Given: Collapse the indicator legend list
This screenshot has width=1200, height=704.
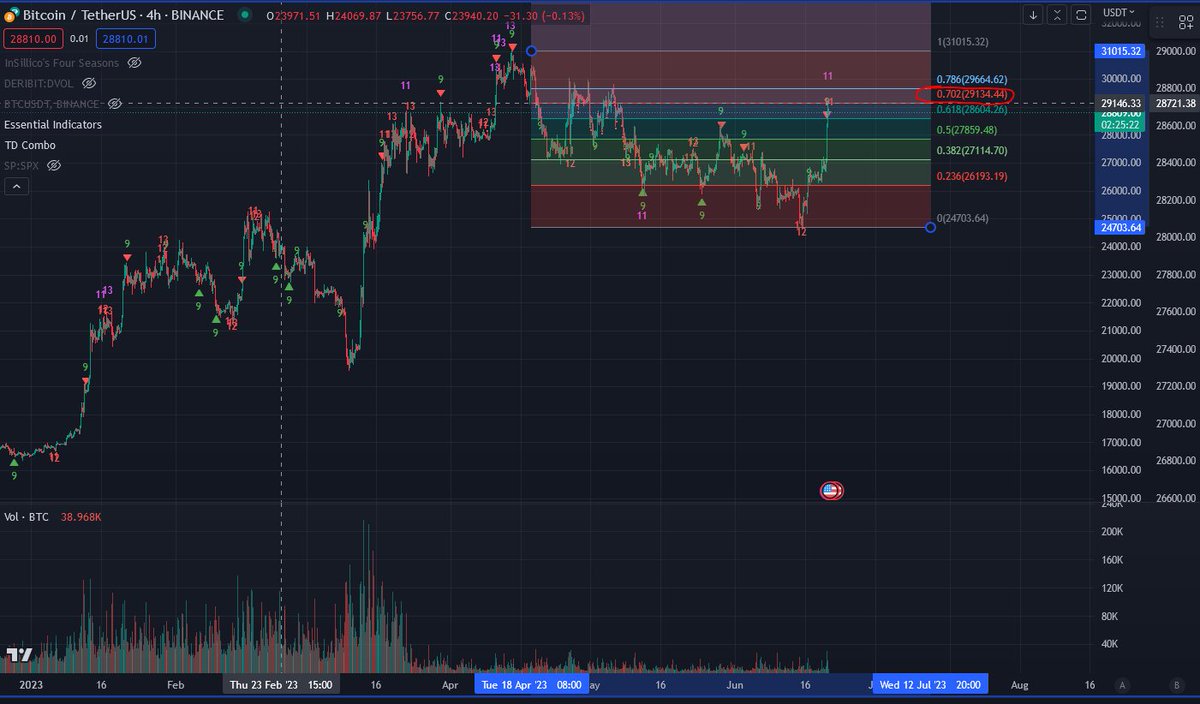Looking at the screenshot, I should point(16,186).
